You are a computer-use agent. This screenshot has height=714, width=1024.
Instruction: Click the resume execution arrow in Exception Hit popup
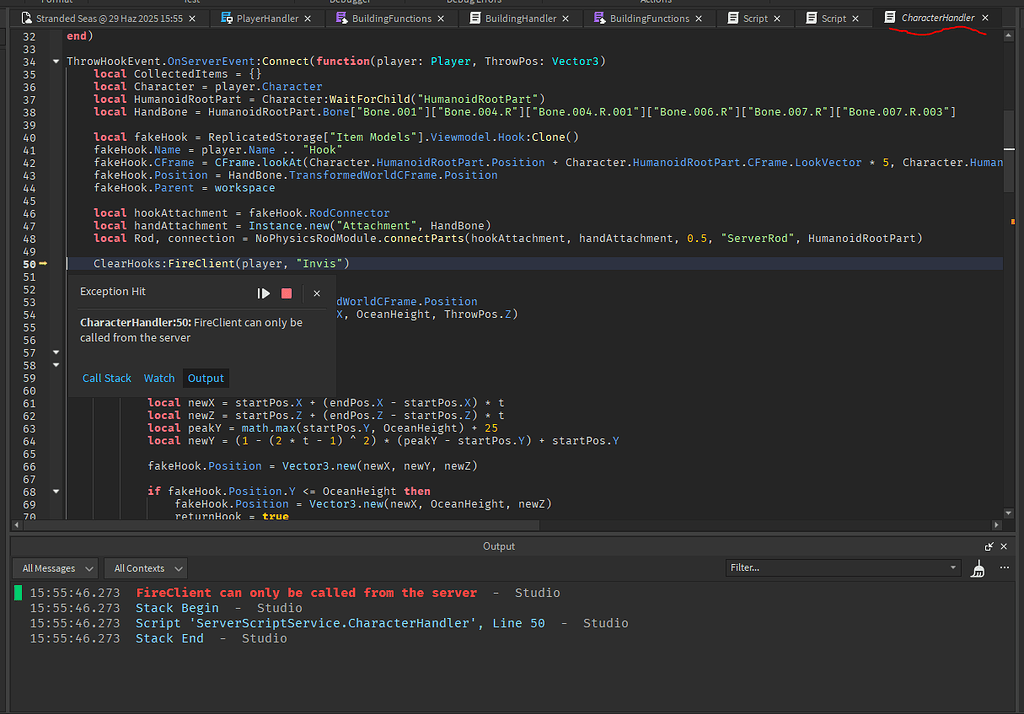[x=264, y=293]
